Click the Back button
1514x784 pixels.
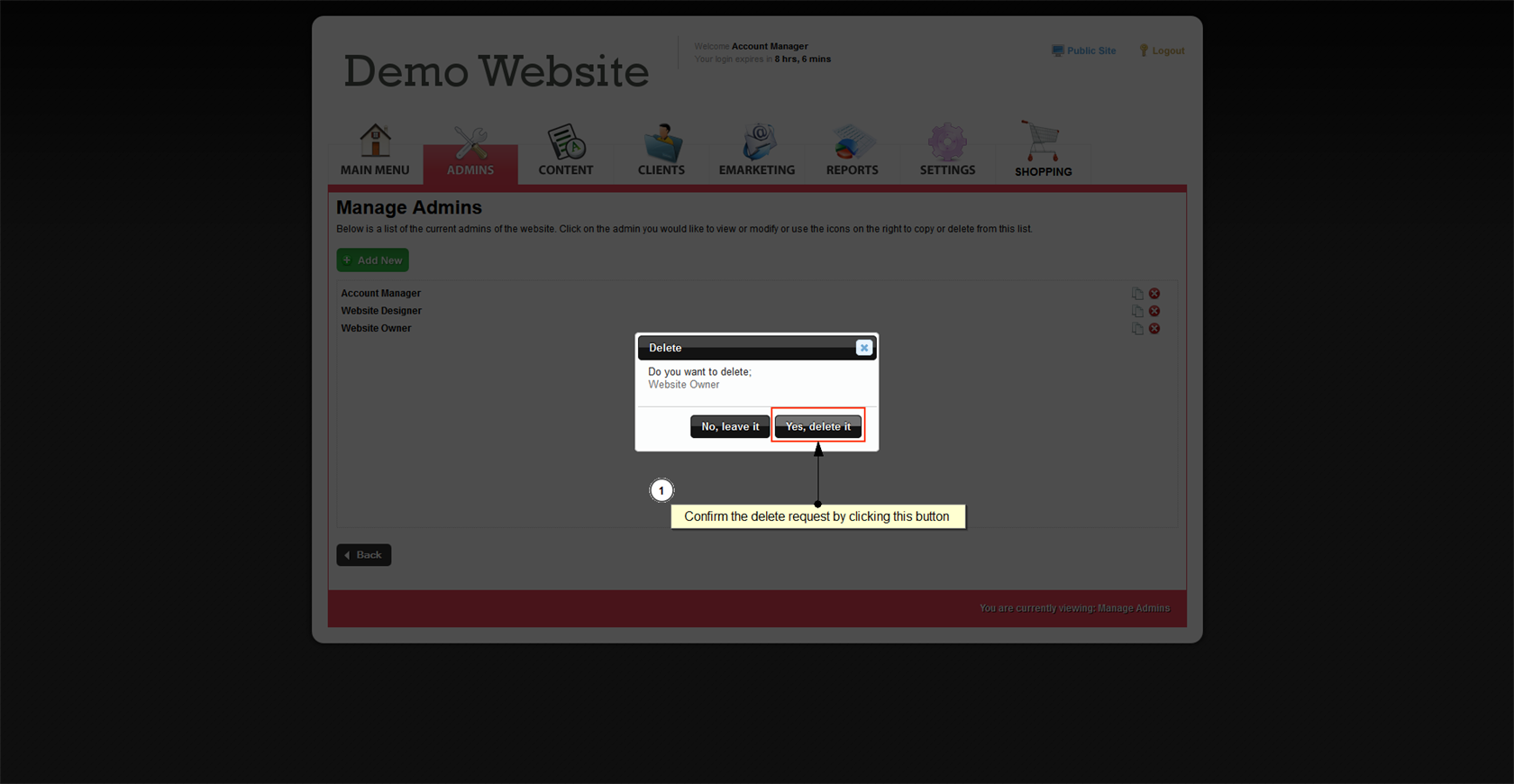(x=364, y=555)
